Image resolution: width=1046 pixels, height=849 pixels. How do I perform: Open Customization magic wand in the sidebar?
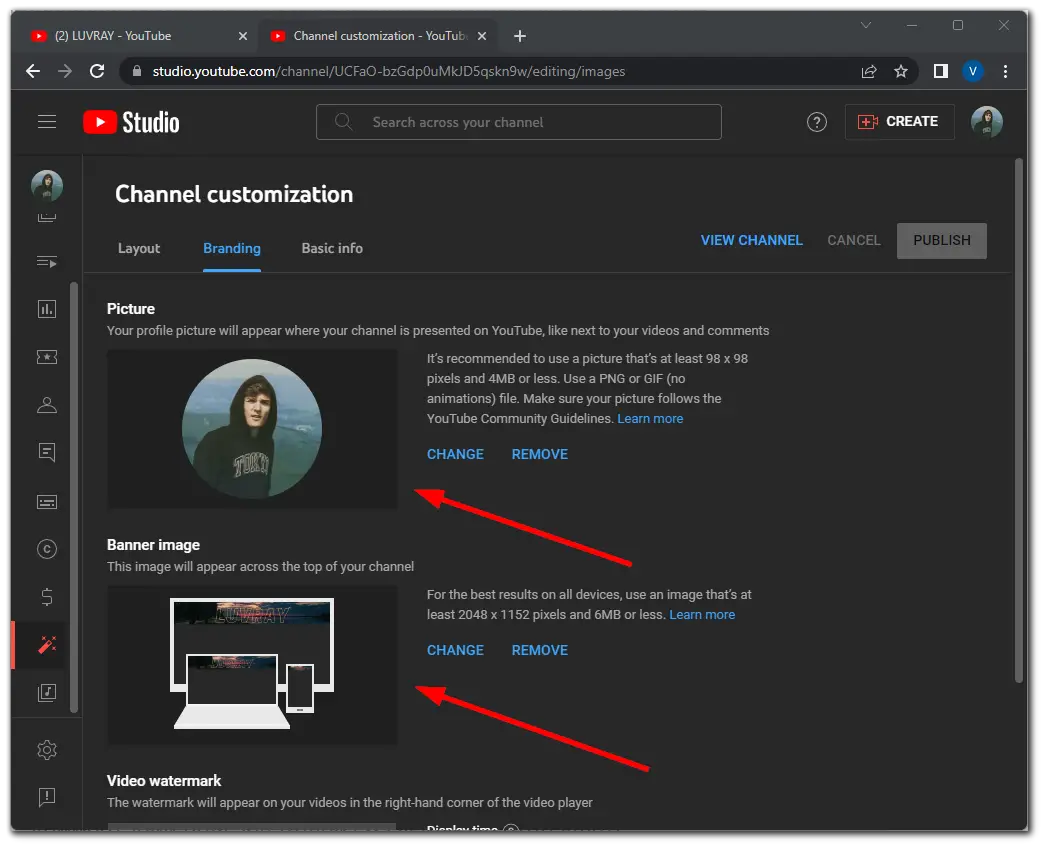(47, 645)
